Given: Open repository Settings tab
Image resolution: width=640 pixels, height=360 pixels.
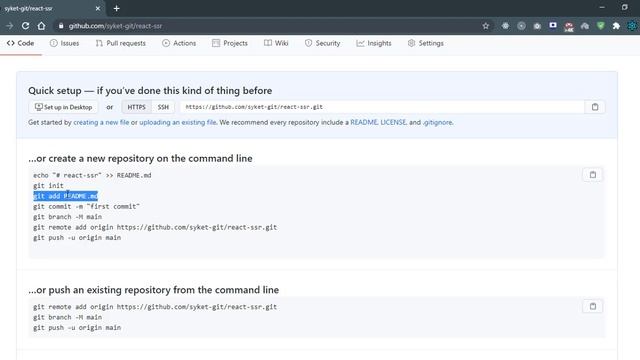Looking at the screenshot, I should (x=426, y=43).
